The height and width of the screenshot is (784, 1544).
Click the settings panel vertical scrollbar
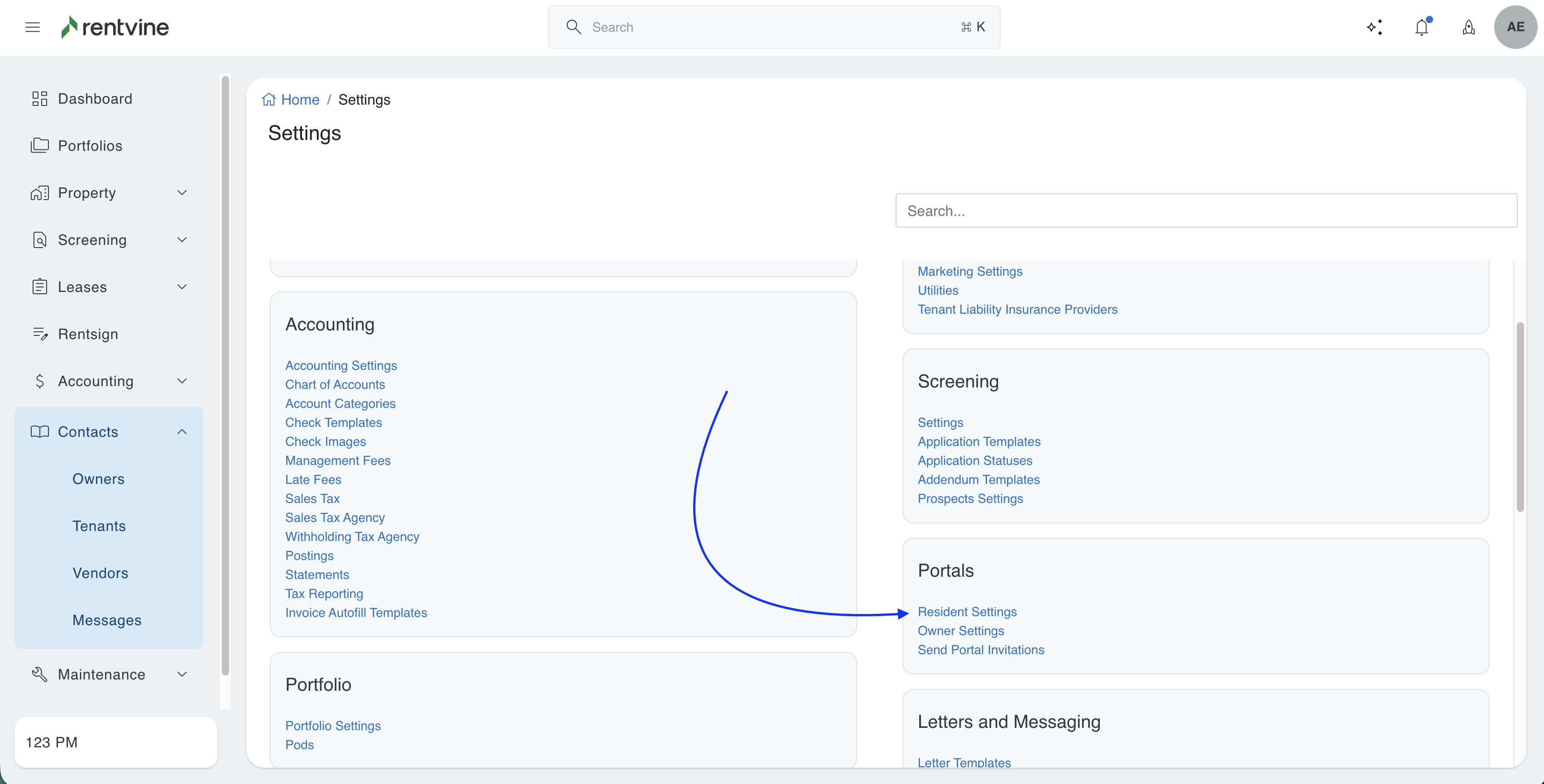click(1520, 416)
